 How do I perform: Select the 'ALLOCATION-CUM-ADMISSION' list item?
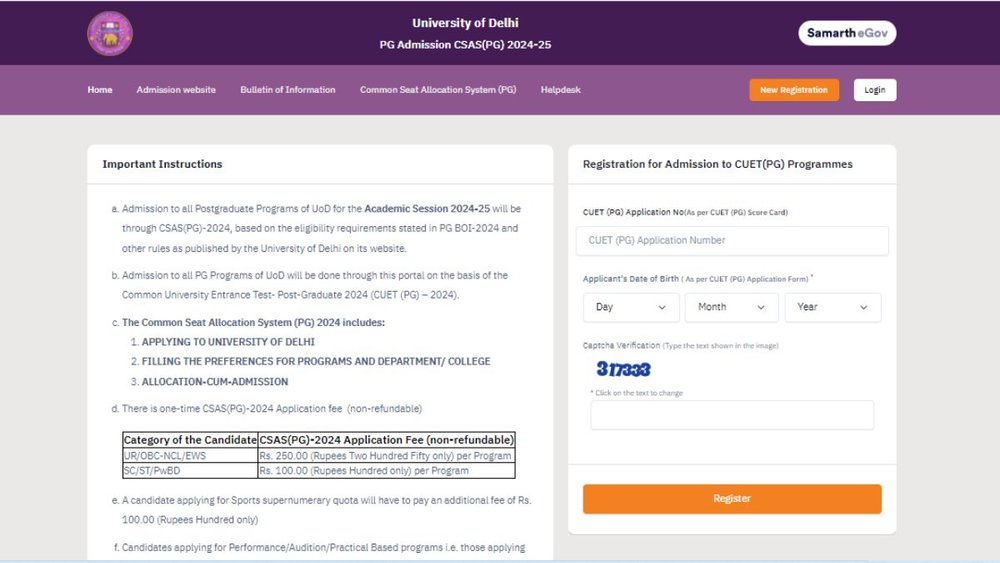tap(215, 381)
